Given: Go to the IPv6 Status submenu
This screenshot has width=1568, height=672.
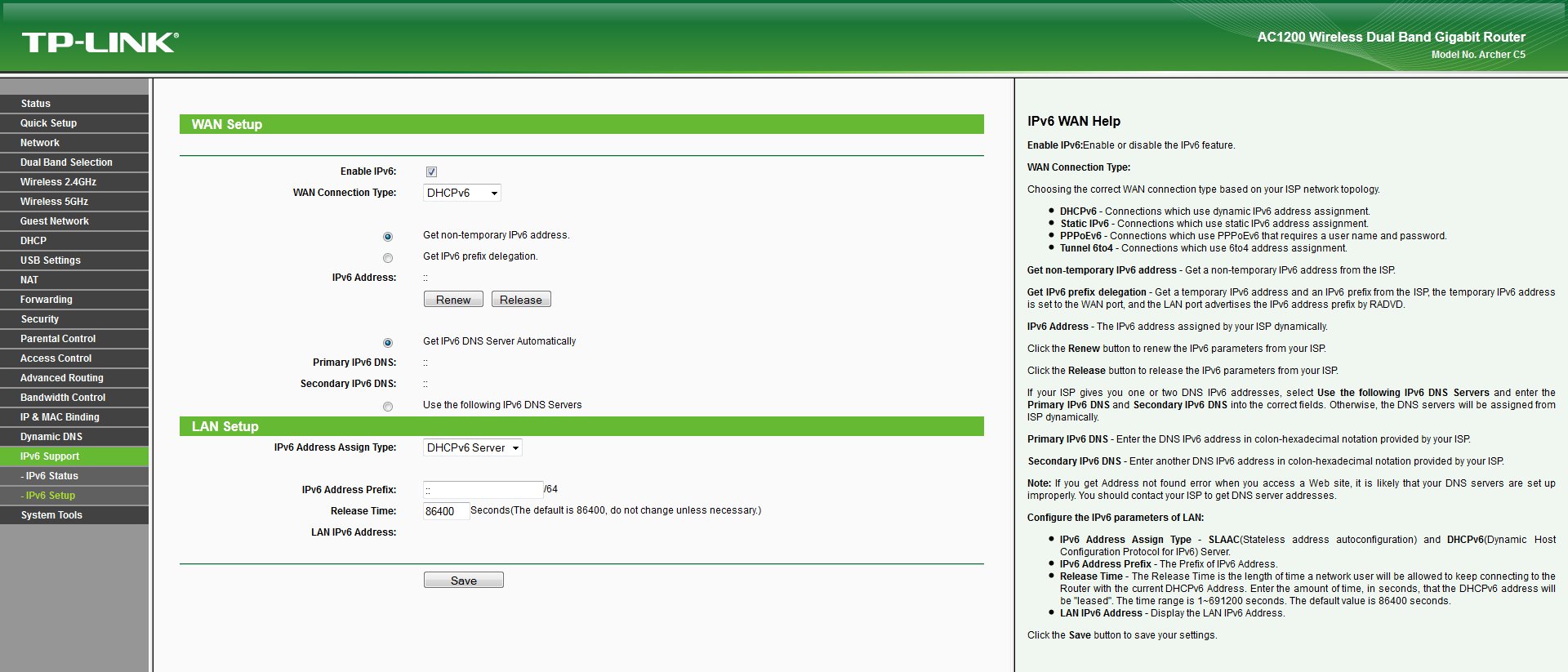Looking at the screenshot, I should (74, 476).
